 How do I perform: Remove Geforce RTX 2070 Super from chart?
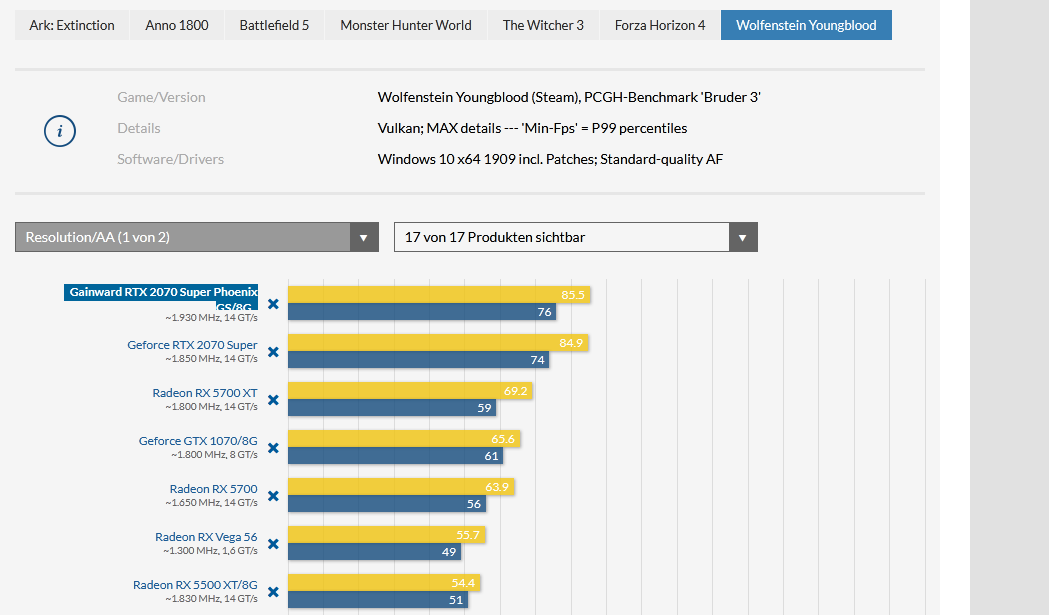(273, 352)
